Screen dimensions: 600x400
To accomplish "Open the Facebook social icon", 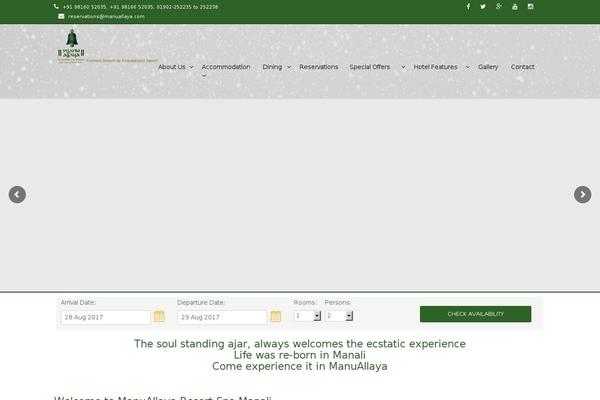I will tap(468, 7).
